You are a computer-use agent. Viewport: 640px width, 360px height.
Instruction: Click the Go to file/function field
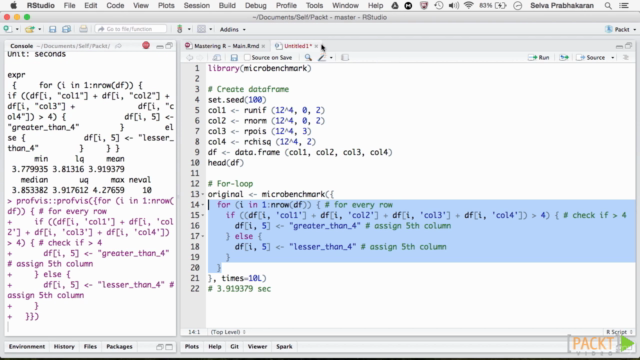tap(131, 29)
